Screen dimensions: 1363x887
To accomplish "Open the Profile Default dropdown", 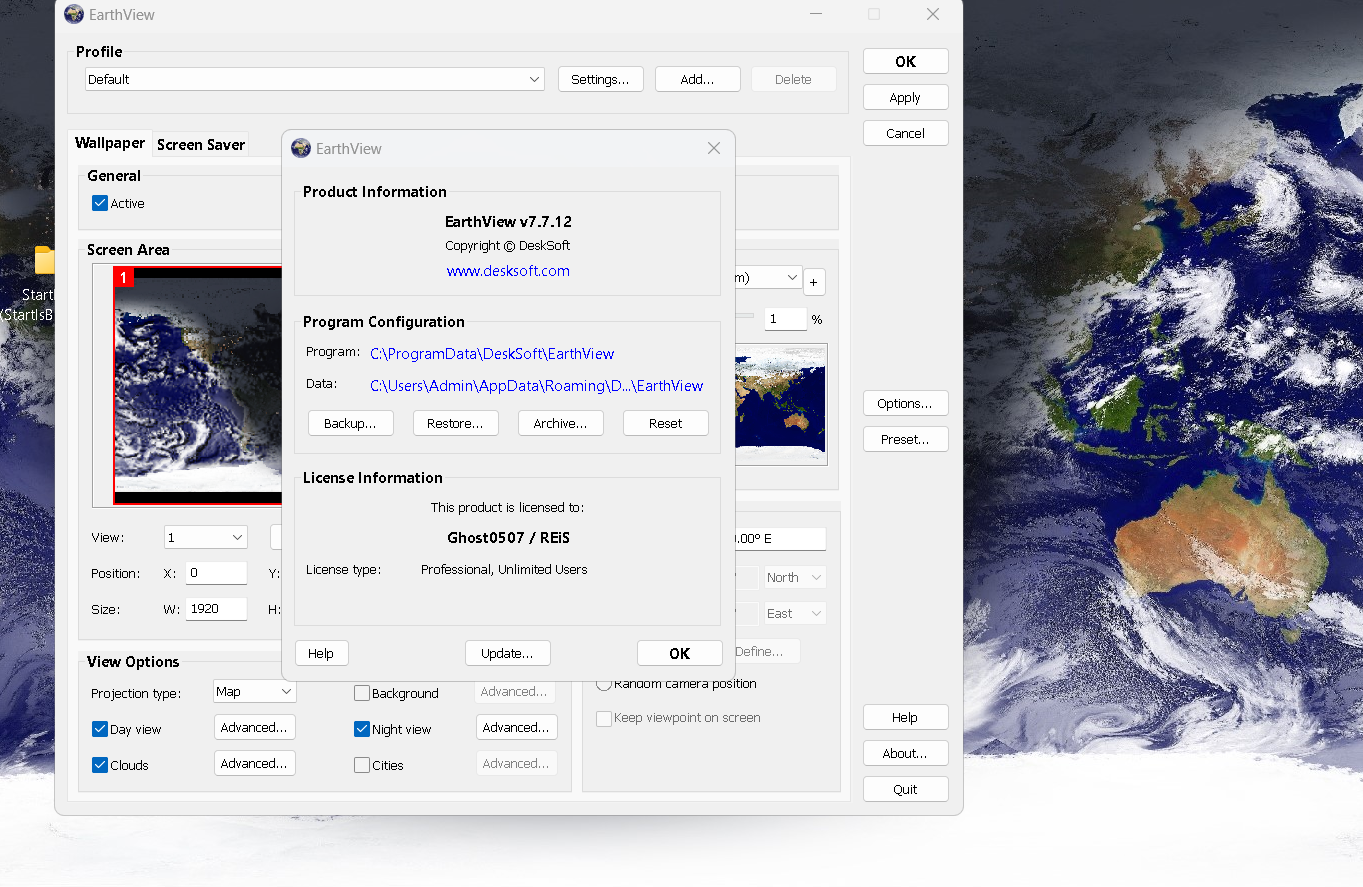I will tap(315, 79).
